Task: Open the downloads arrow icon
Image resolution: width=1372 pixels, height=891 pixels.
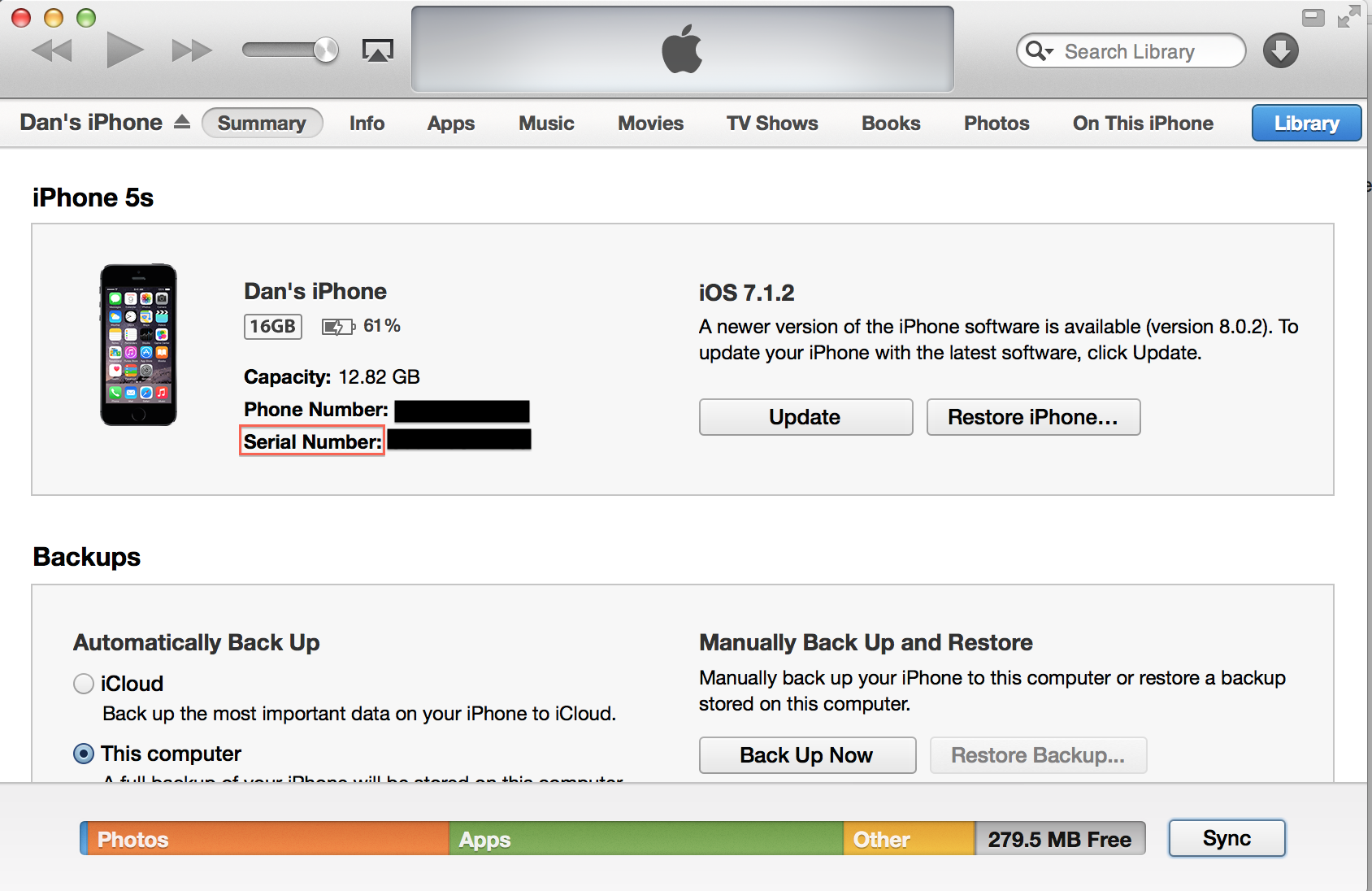Action: [1280, 50]
